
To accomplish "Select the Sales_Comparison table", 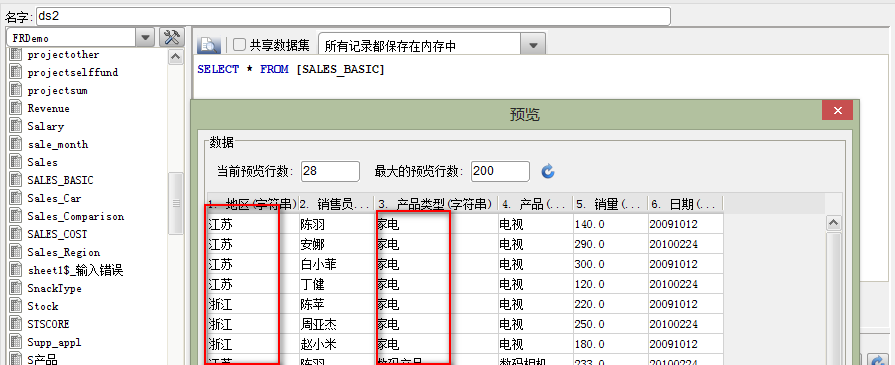I will [x=75, y=216].
